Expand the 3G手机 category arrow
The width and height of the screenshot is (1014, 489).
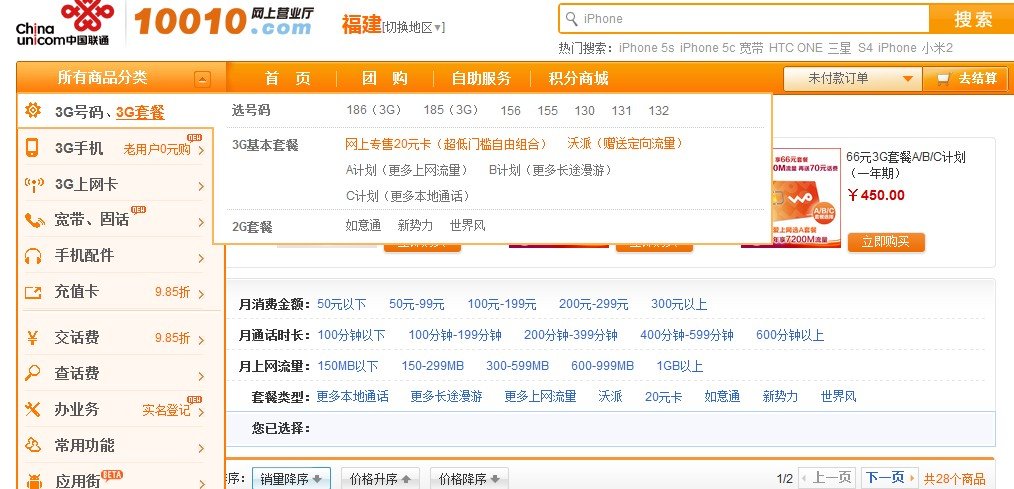click(201, 151)
